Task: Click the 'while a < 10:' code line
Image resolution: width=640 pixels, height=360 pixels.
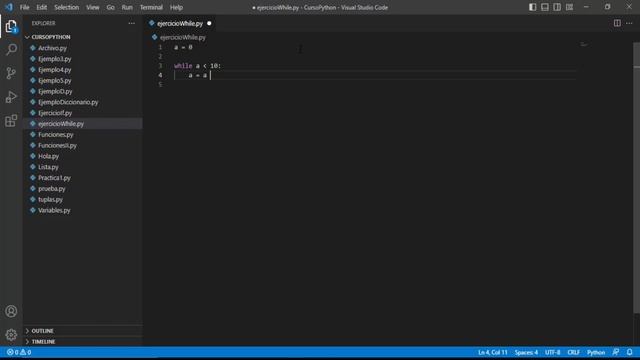Action: [197, 66]
